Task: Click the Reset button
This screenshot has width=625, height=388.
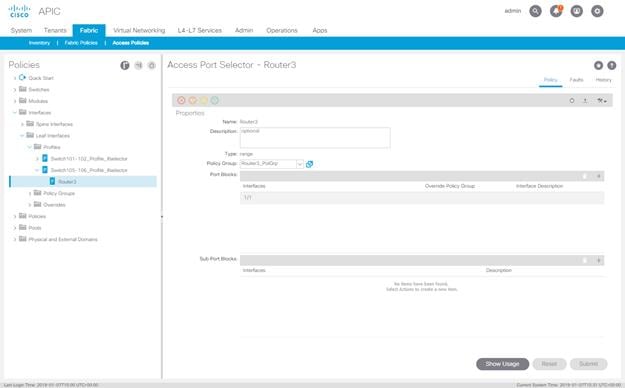Action: tap(549, 364)
